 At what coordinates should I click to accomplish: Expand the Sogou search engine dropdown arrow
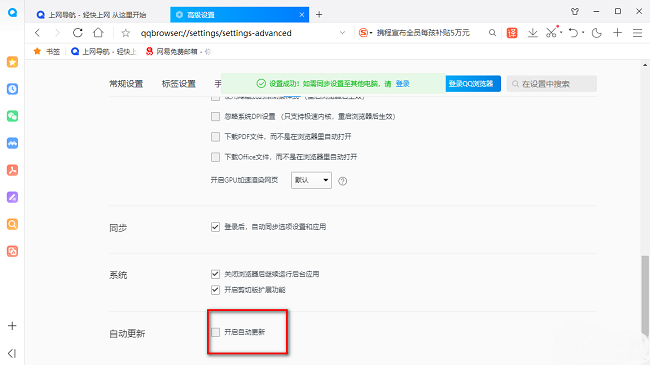click(x=371, y=33)
